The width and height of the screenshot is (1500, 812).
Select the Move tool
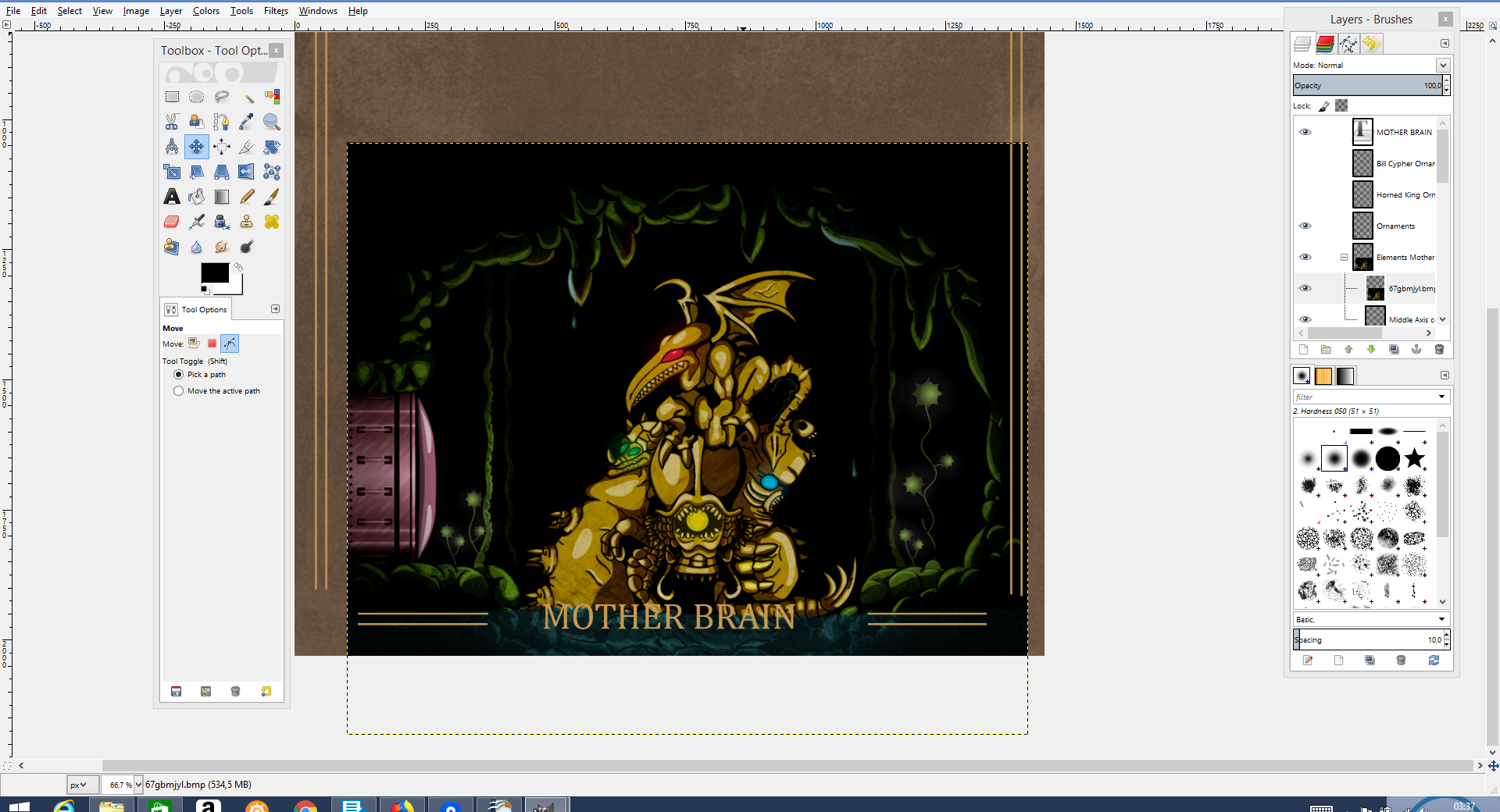click(197, 147)
